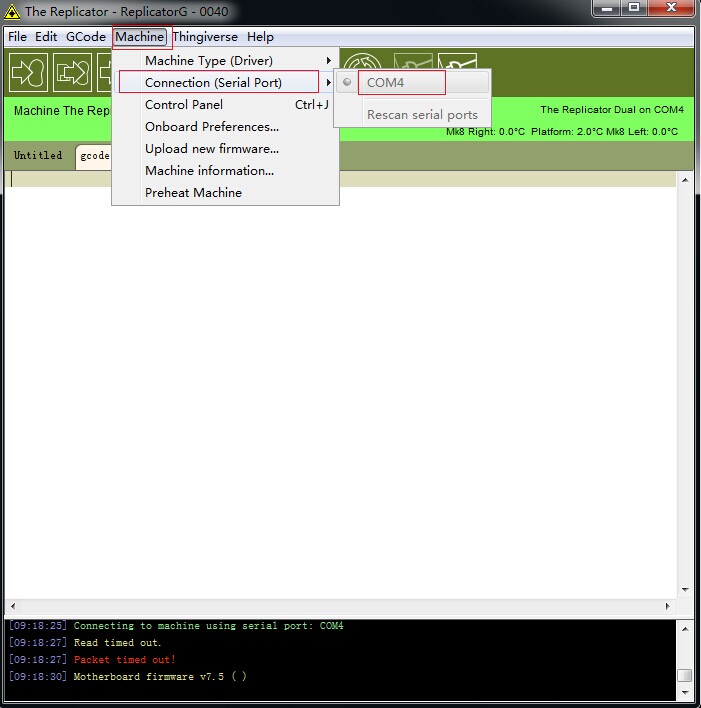Click the console scrollbar thumb

[x=685, y=675]
